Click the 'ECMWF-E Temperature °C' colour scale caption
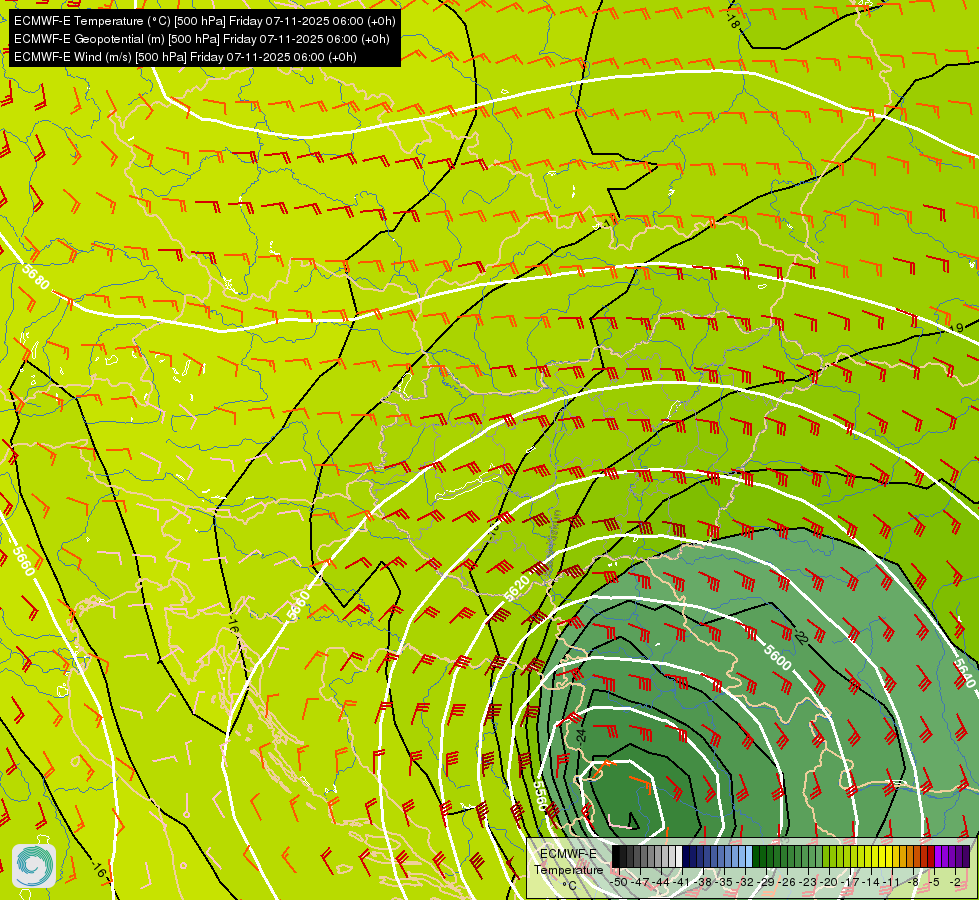 (568, 869)
